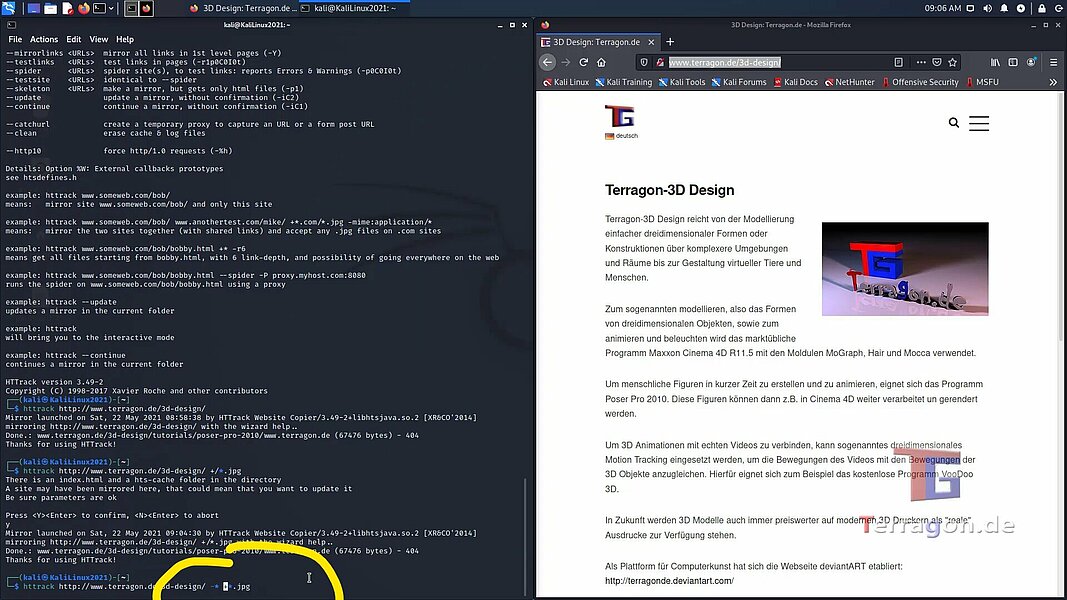Click the terminal window menu icon in title bar

11,25
